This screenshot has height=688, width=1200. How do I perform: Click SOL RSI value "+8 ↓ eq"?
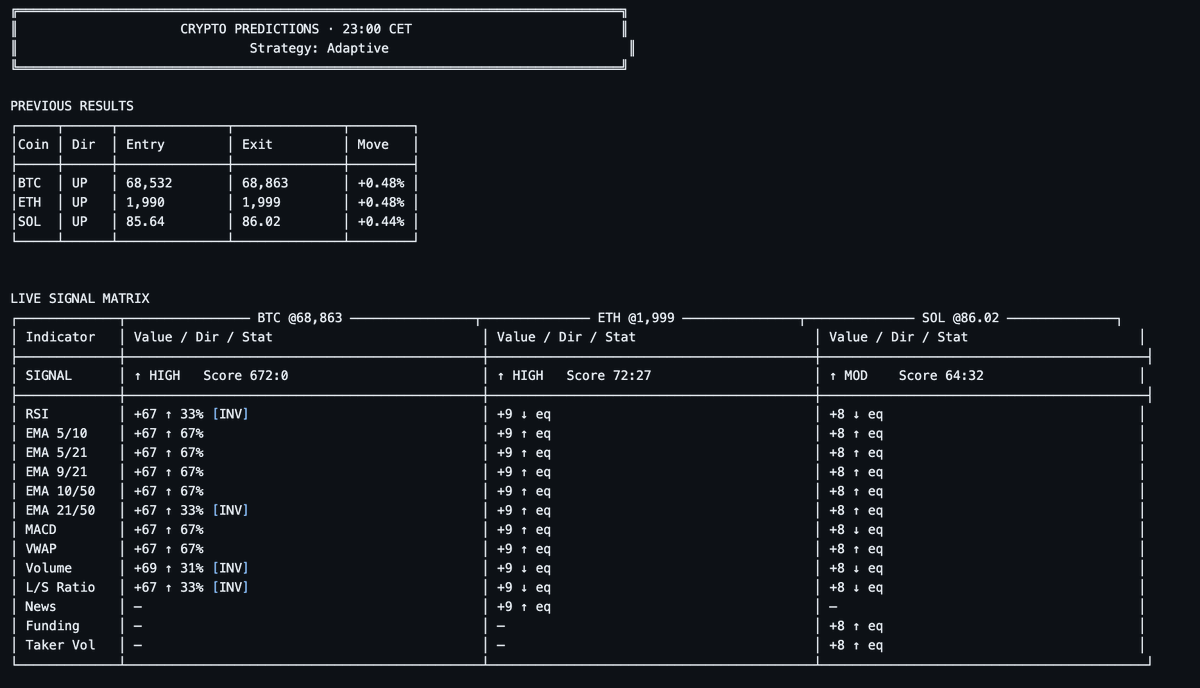(856, 414)
